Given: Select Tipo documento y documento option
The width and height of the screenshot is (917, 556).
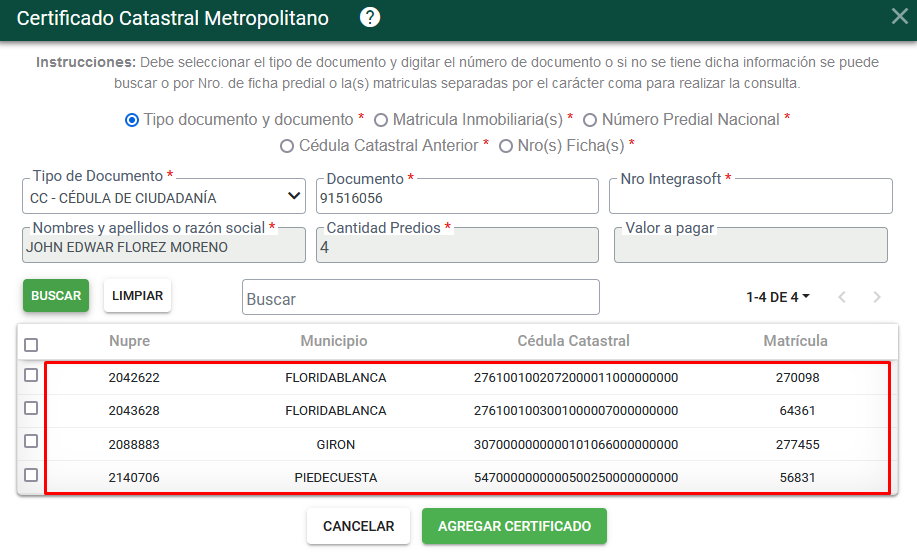Looking at the screenshot, I should coord(132,120).
